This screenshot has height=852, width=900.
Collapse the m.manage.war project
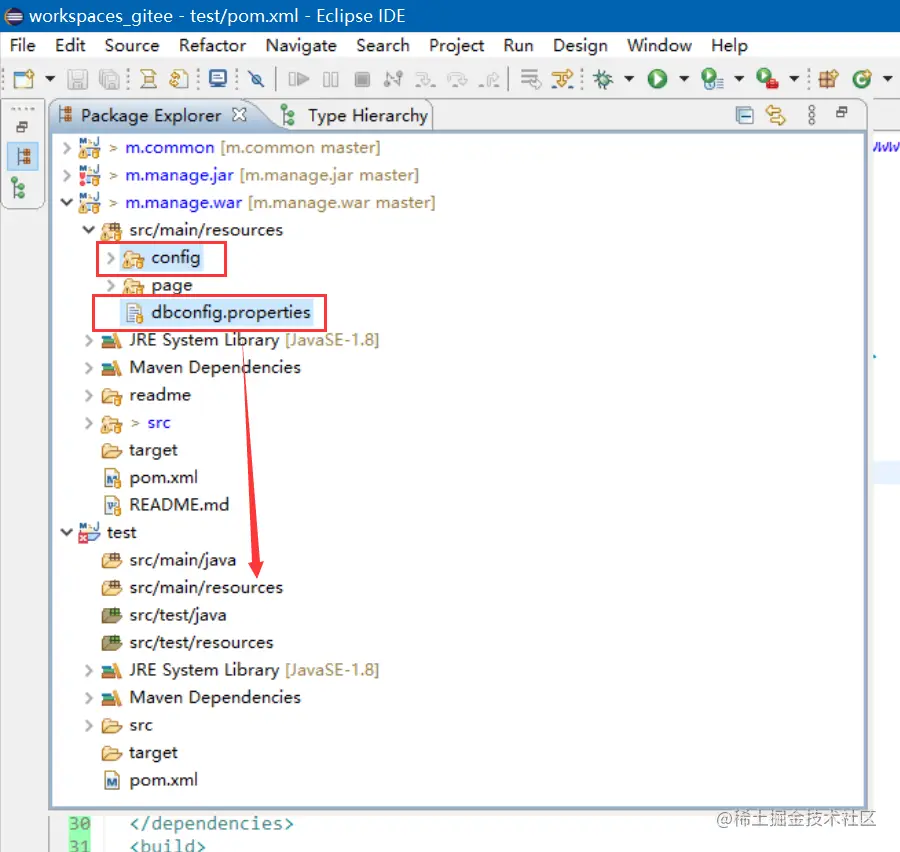click(67, 202)
